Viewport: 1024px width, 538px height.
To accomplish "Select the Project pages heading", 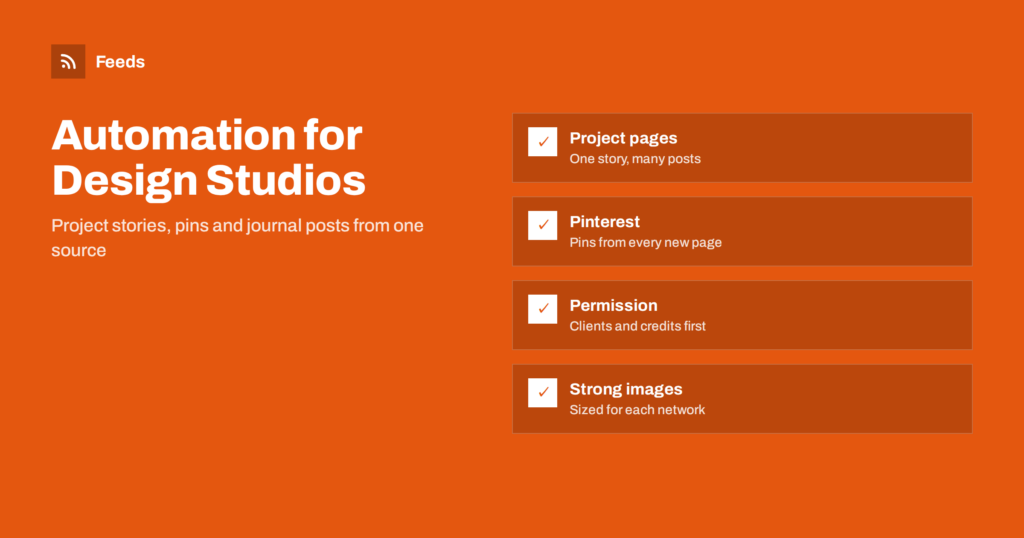I will tap(623, 138).
